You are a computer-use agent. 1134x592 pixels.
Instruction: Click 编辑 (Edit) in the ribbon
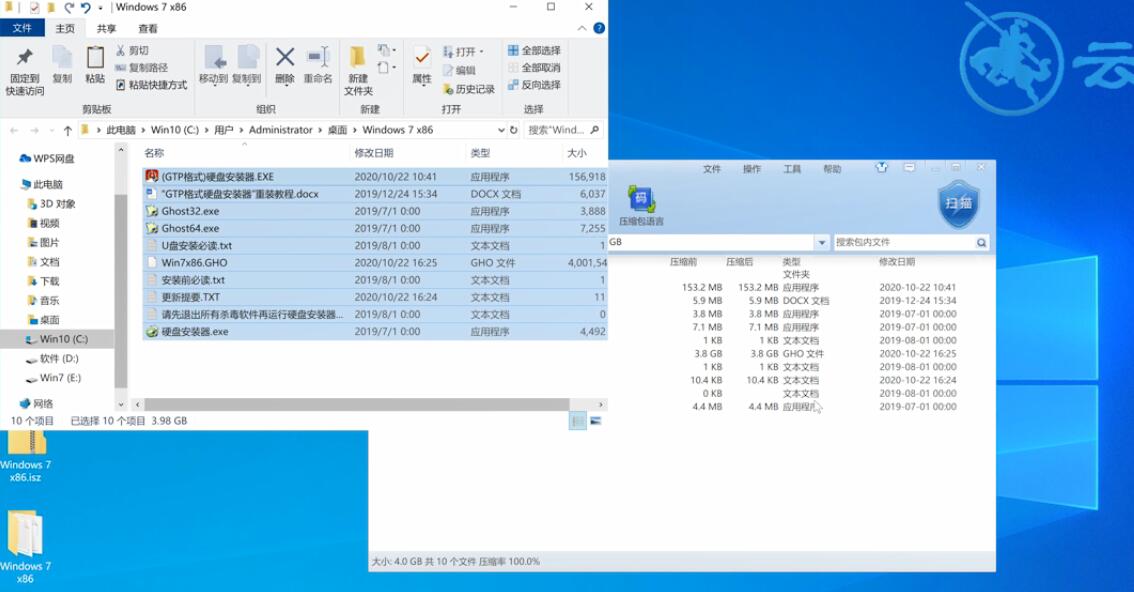click(x=459, y=70)
